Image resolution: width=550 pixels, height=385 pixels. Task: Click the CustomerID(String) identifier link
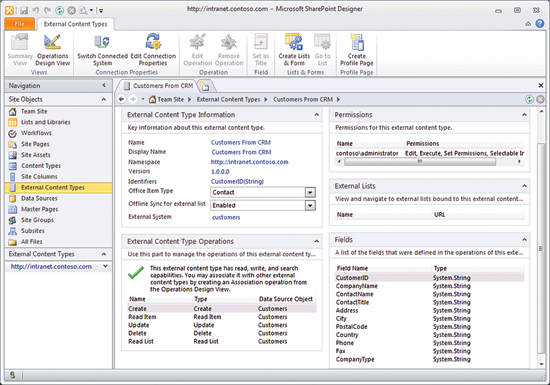pos(237,182)
